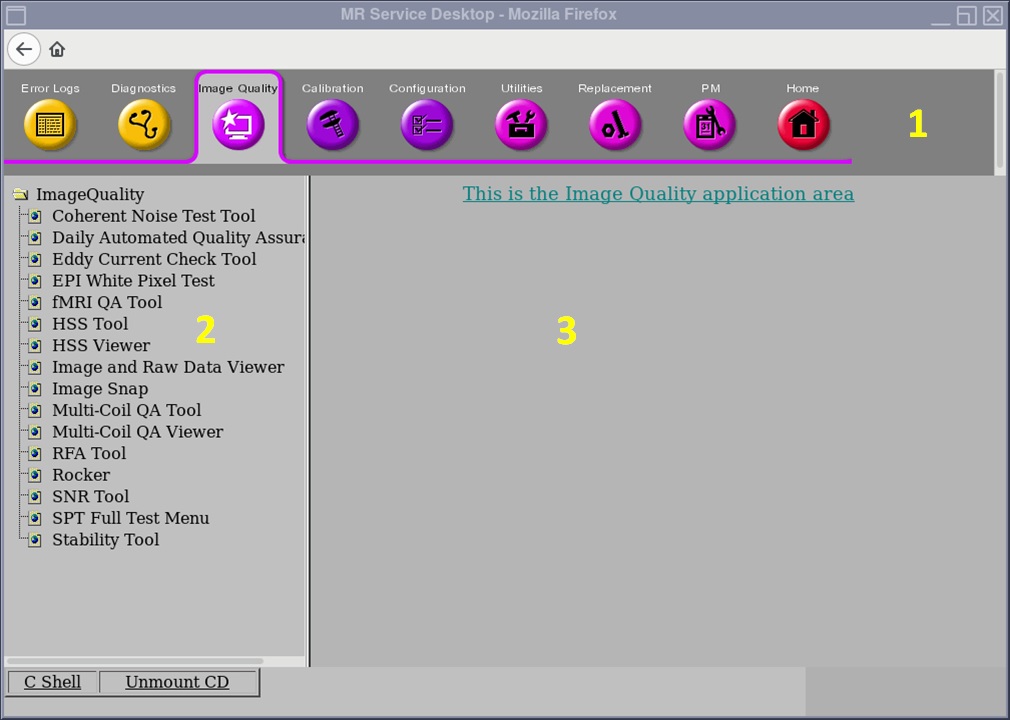This screenshot has height=720, width=1010.
Task: Open the Replacement tools icon
Action: tap(615, 125)
